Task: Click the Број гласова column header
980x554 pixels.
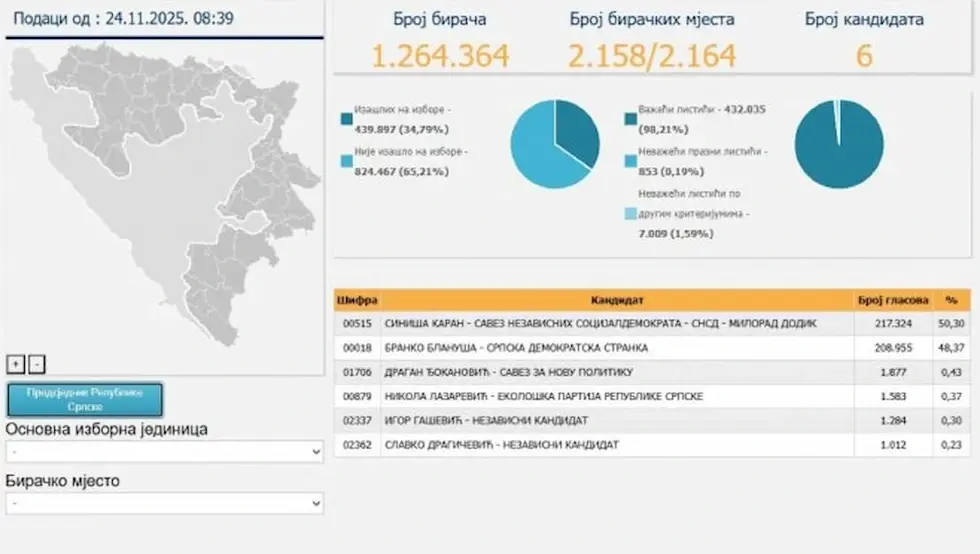Action: 892,300
